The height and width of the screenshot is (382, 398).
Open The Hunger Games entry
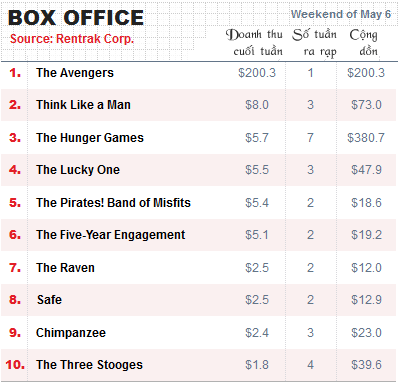(x=90, y=137)
